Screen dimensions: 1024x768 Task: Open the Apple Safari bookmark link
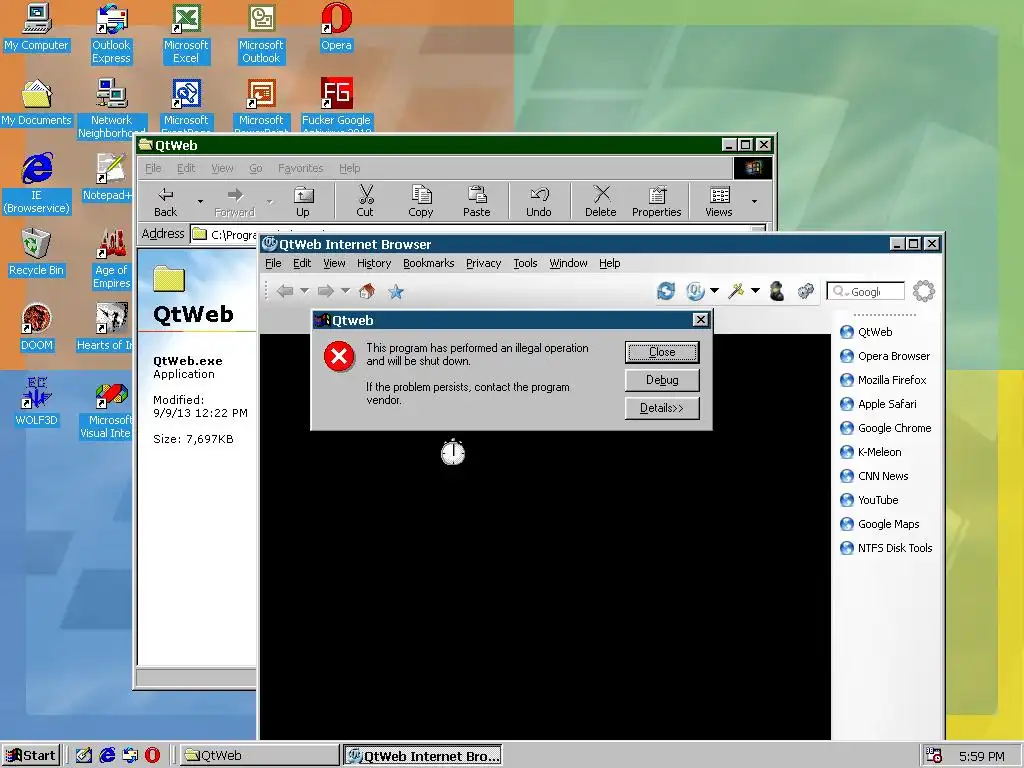[878, 404]
